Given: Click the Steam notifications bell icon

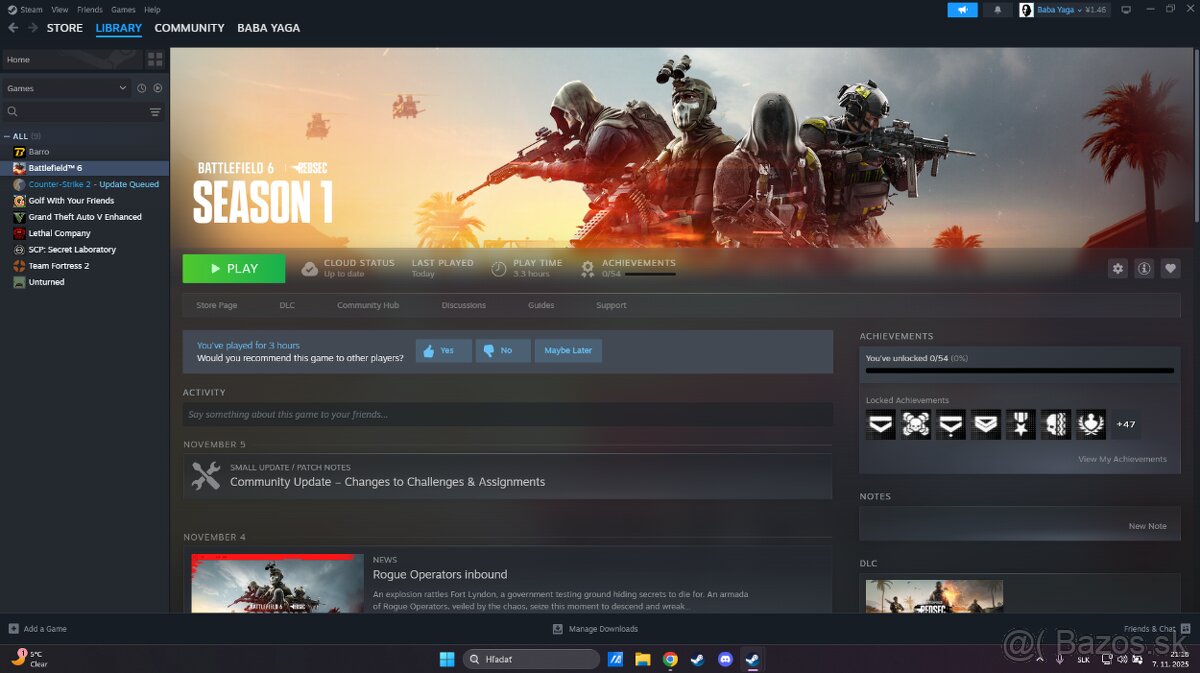Looking at the screenshot, I should coord(998,9).
